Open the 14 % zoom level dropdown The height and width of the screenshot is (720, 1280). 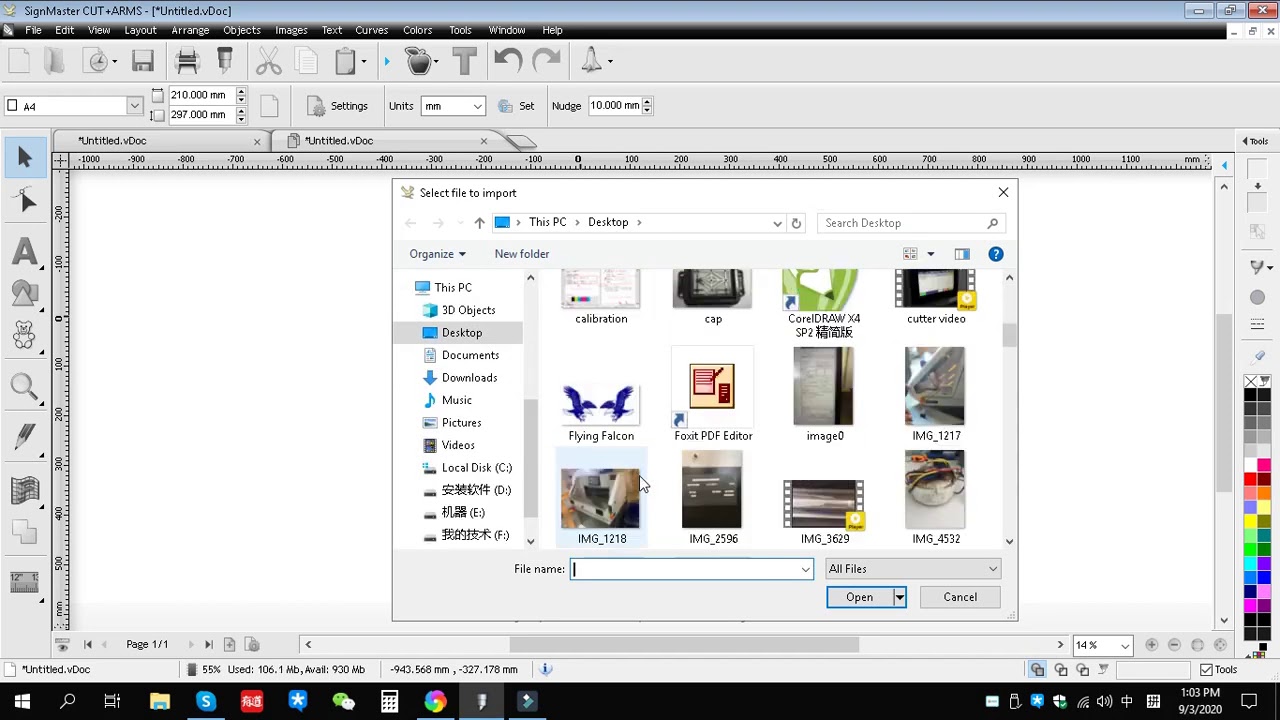point(1125,646)
